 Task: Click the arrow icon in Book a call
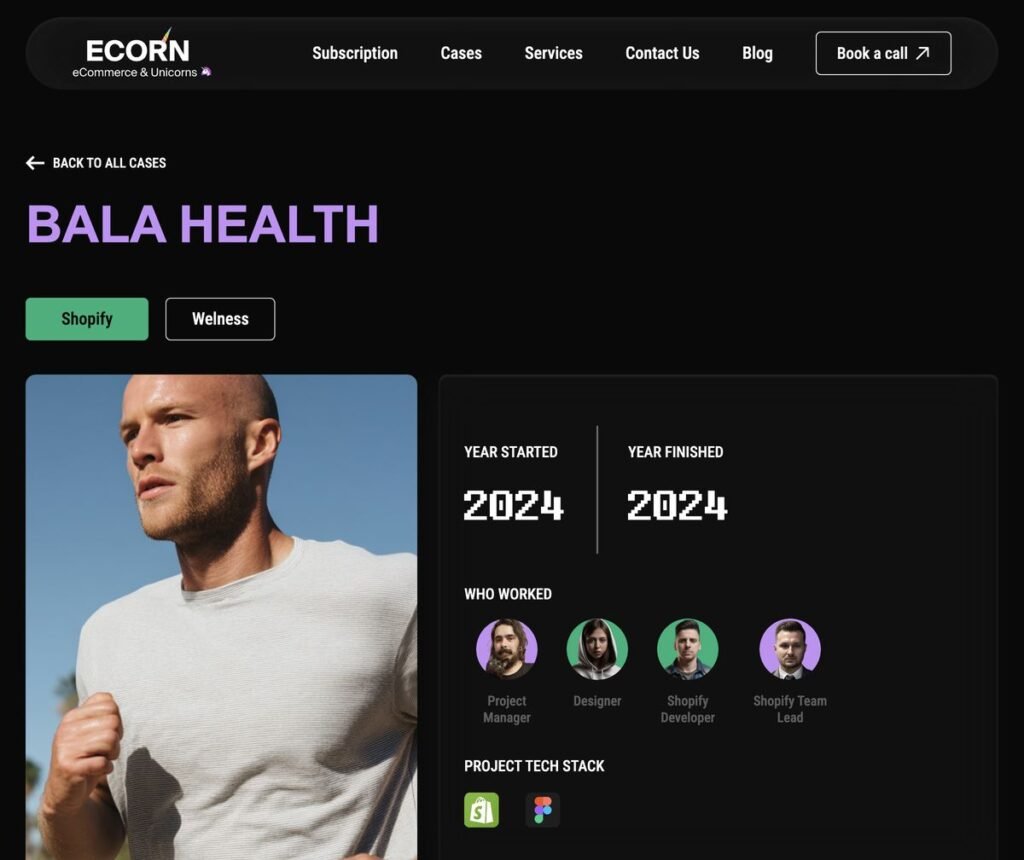coord(922,53)
